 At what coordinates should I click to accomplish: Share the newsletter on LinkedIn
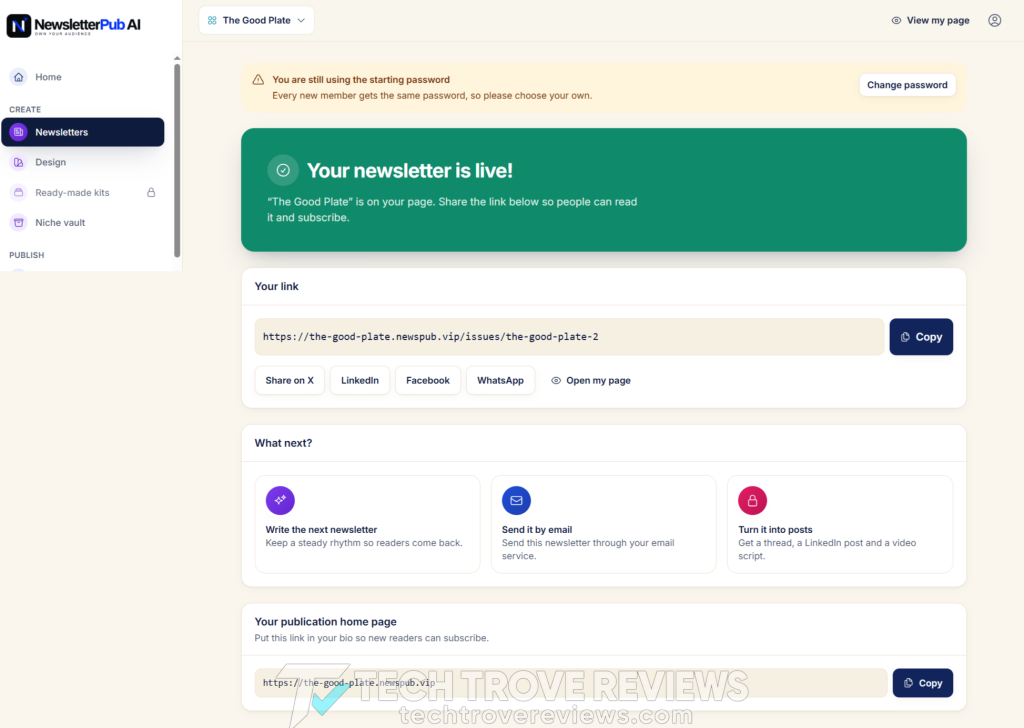point(360,381)
